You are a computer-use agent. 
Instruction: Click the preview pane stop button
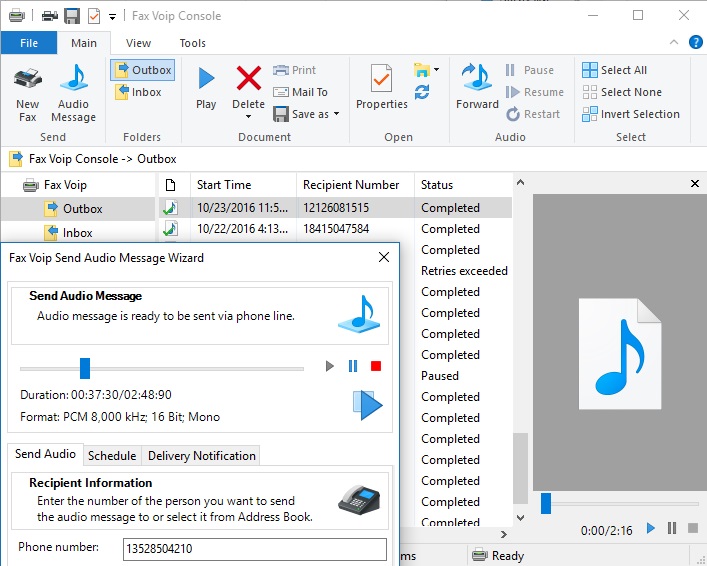pyautogui.click(x=693, y=528)
